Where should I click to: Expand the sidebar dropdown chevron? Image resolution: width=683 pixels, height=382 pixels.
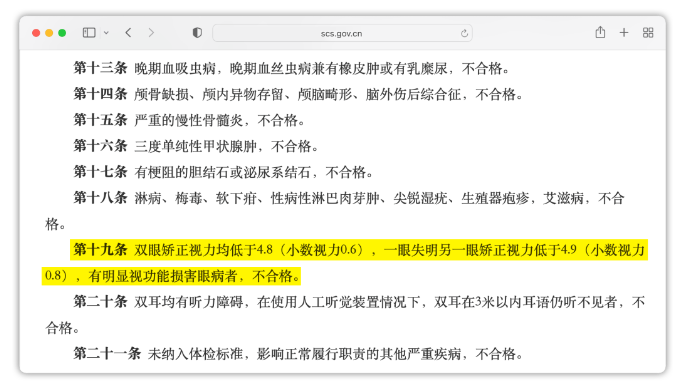(106, 33)
